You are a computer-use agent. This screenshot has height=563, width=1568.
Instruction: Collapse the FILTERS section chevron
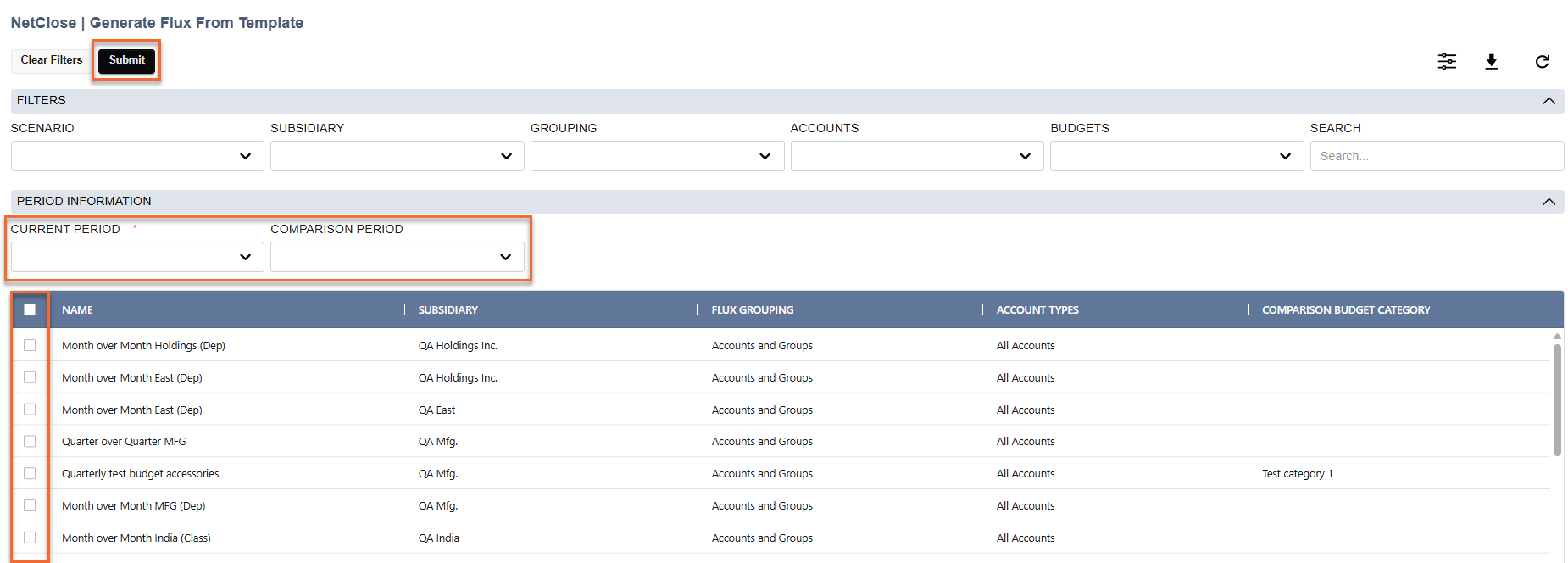pyautogui.click(x=1549, y=101)
